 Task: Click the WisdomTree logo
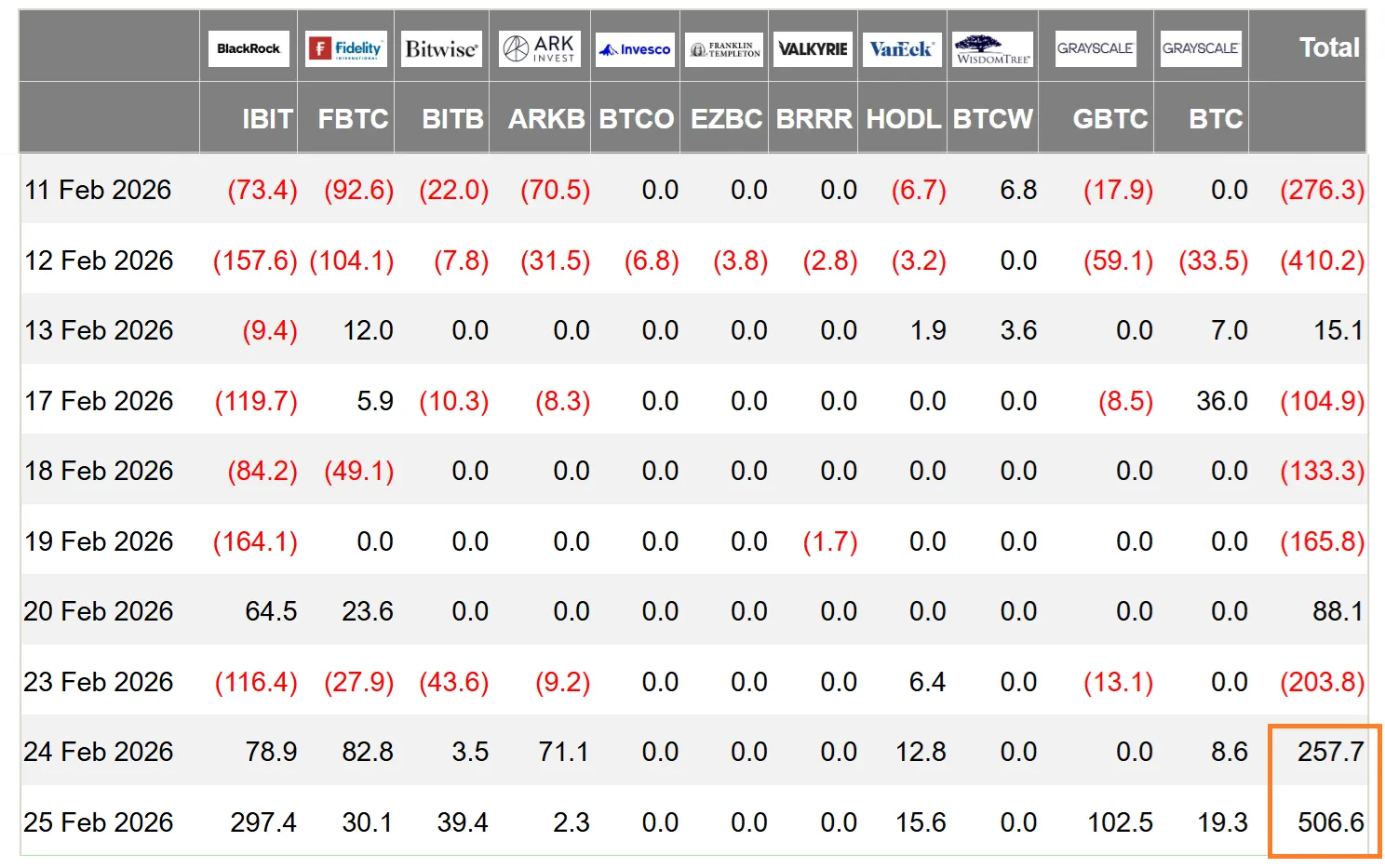coord(993,49)
